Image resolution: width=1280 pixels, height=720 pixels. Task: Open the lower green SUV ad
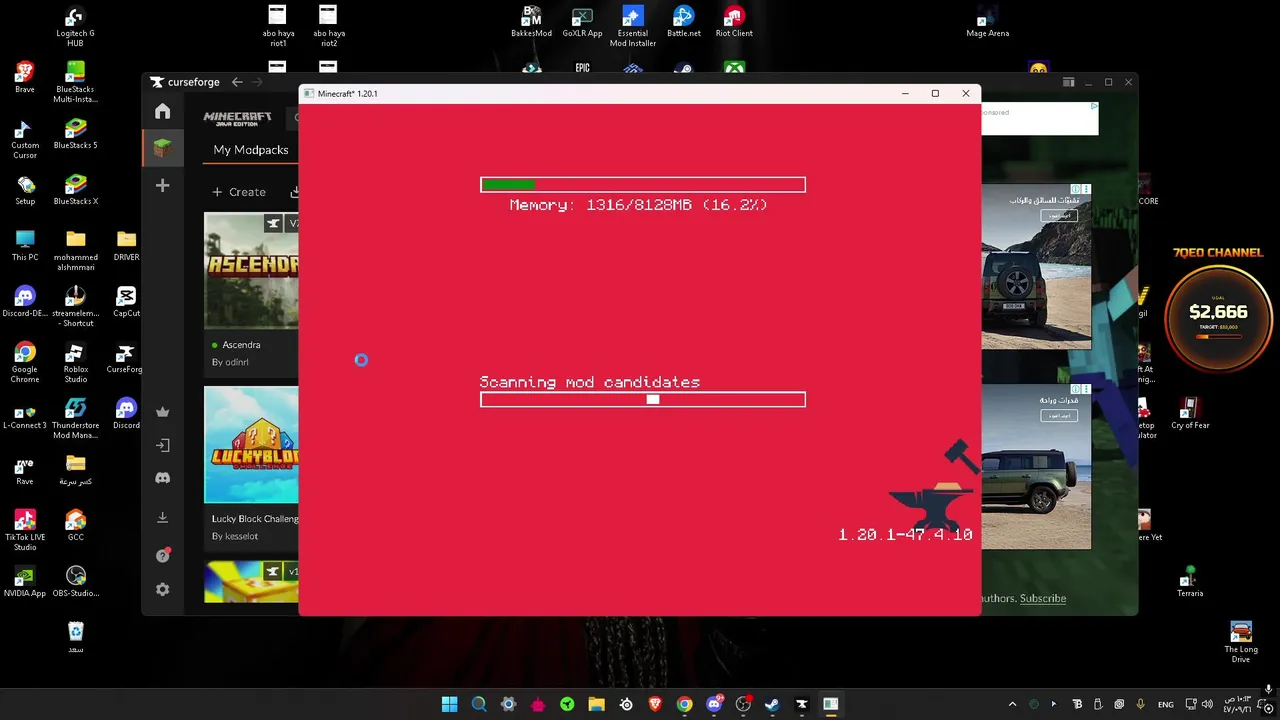coord(1036,466)
